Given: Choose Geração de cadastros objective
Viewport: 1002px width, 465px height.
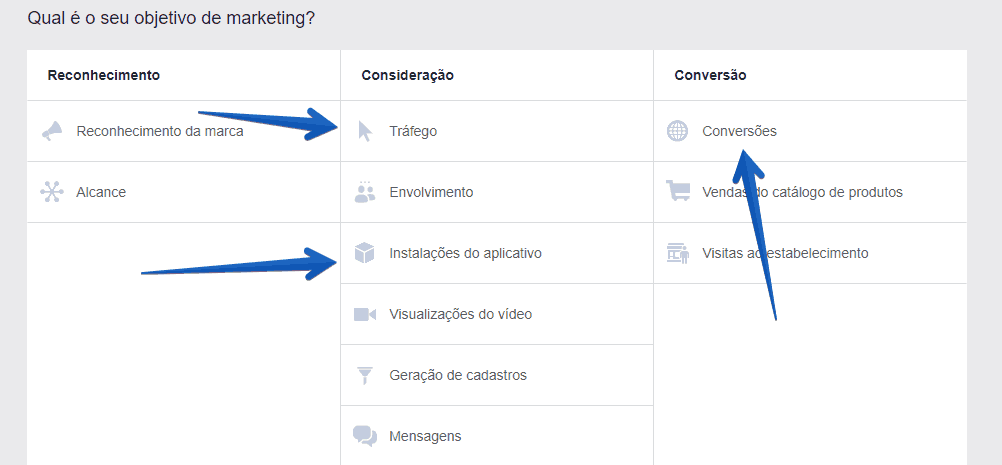Looking at the screenshot, I should [x=497, y=375].
